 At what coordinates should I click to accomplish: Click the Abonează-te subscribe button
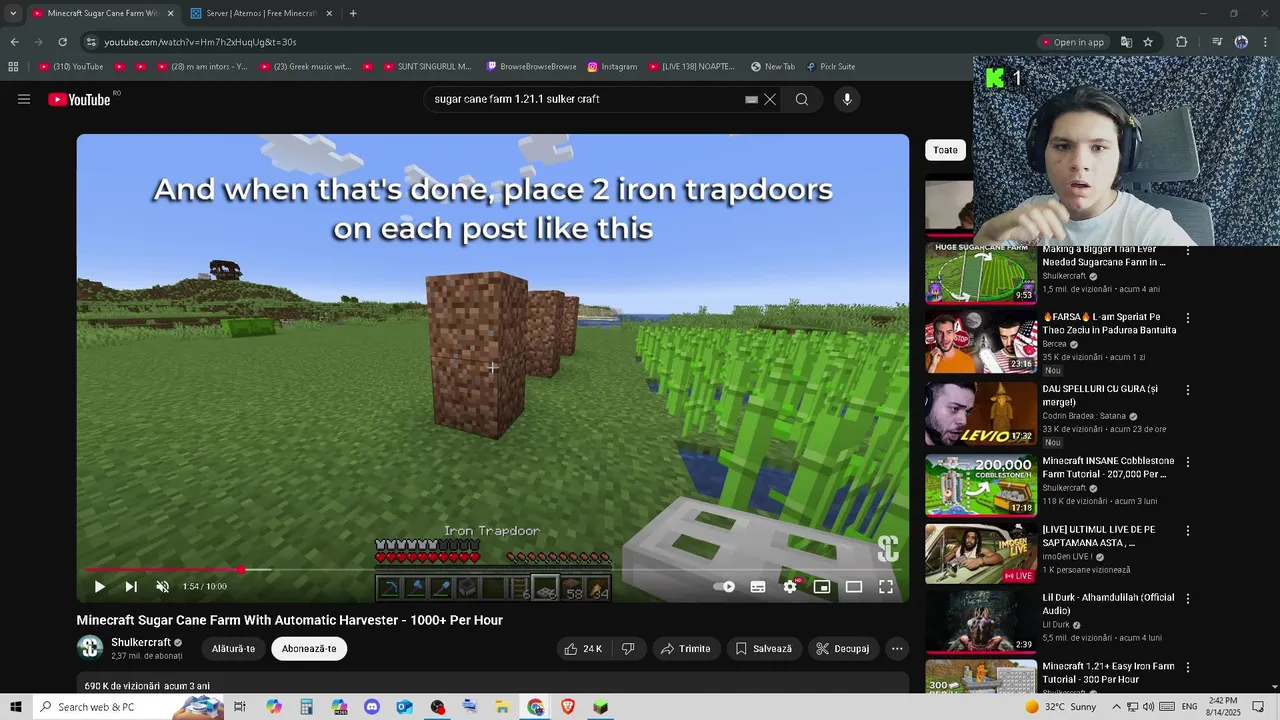point(309,649)
